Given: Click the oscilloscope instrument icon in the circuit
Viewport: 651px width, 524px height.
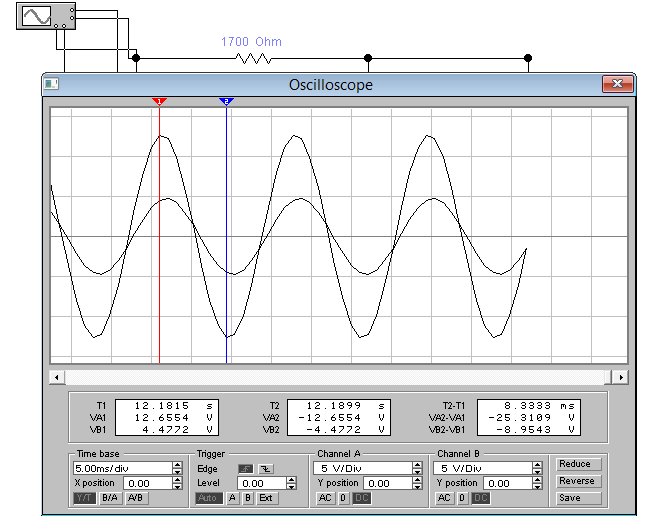Looking at the screenshot, I should (x=46, y=16).
